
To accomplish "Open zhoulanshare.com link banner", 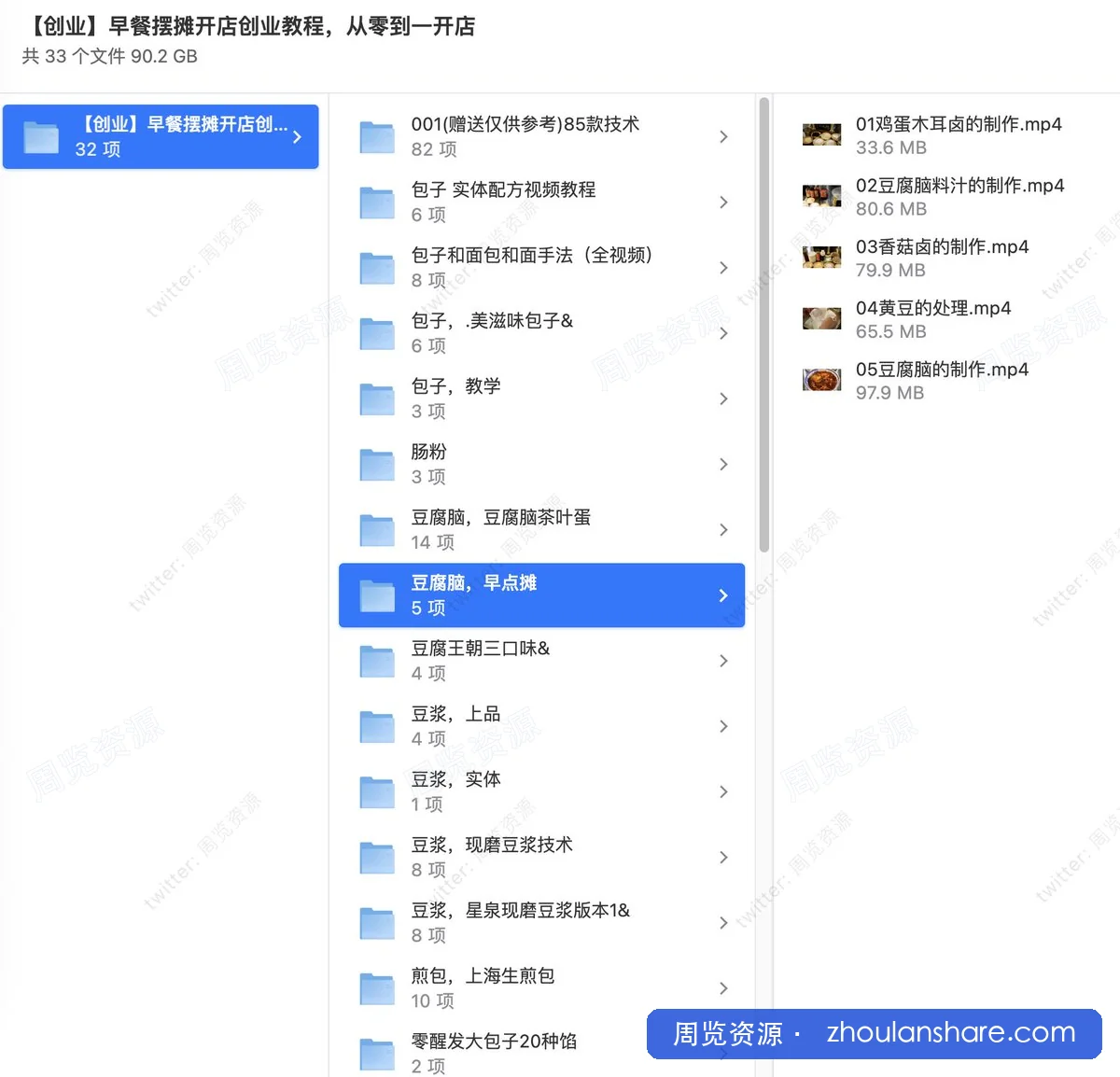I will click(x=875, y=1033).
